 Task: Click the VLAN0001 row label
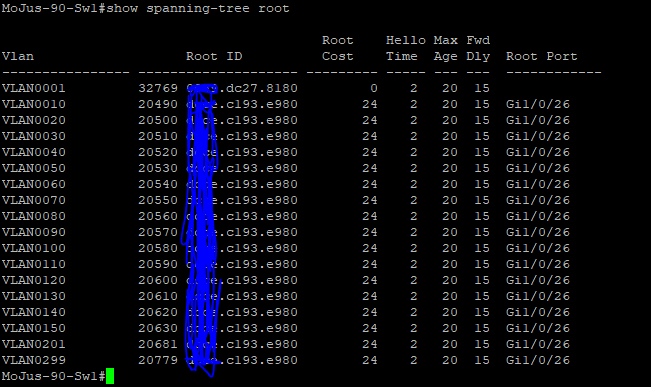pyautogui.click(x=34, y=88)
